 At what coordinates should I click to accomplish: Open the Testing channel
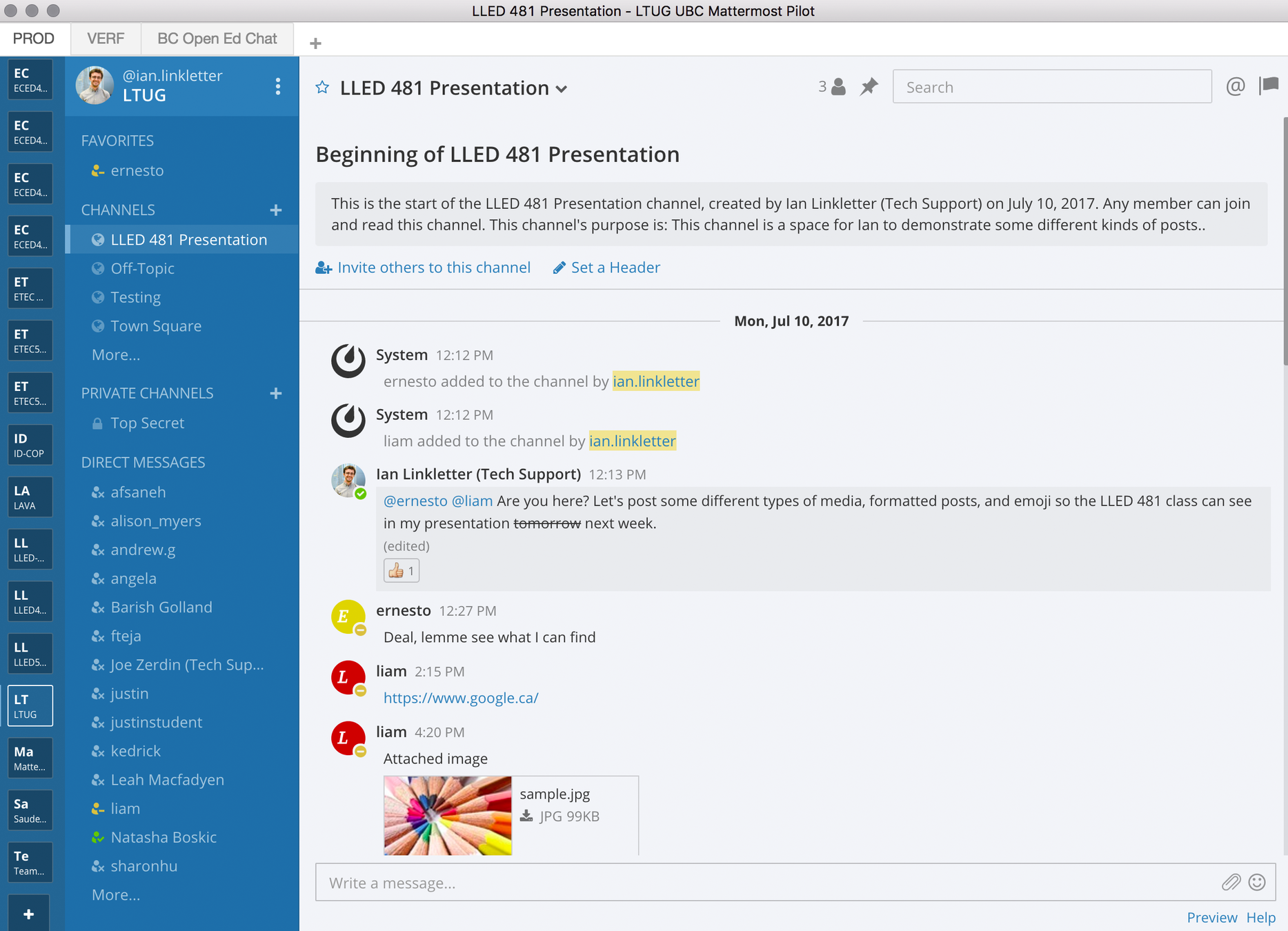tap(135, 297)
